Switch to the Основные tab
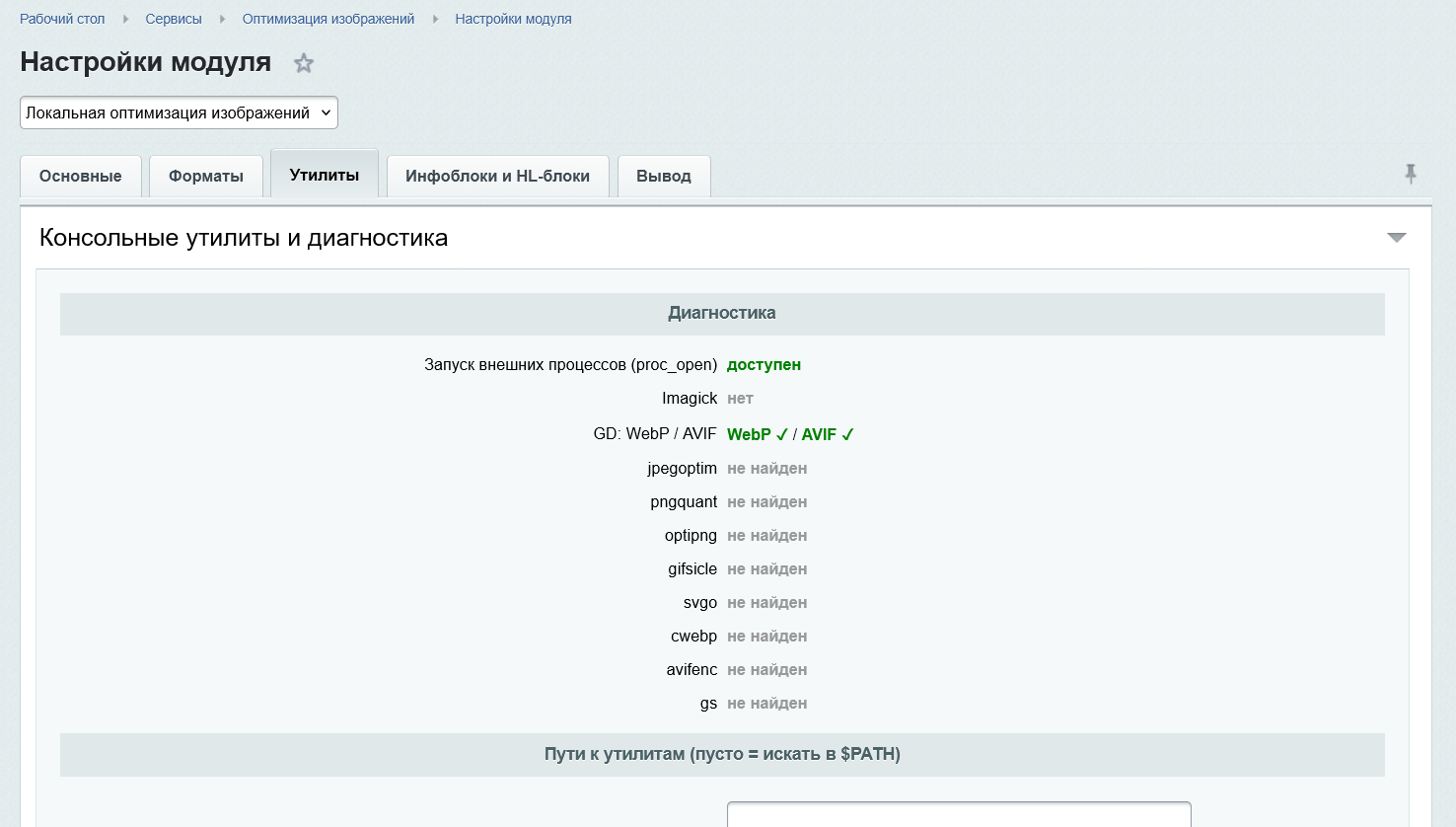Screen dimensions: 1456x827 click(81, 176)
